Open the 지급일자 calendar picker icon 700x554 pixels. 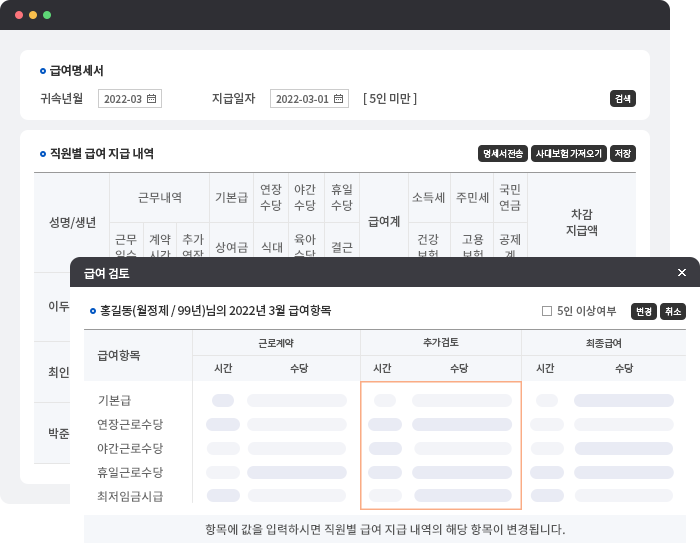point(338,99)
